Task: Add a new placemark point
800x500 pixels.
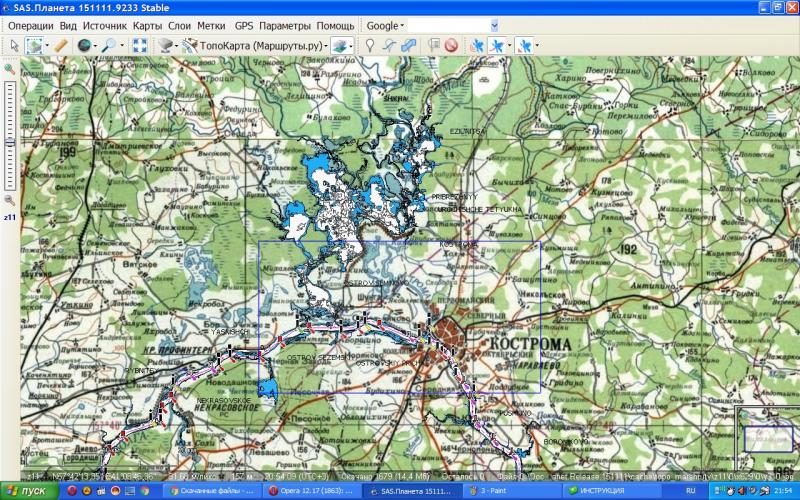Action: (370, 45)
